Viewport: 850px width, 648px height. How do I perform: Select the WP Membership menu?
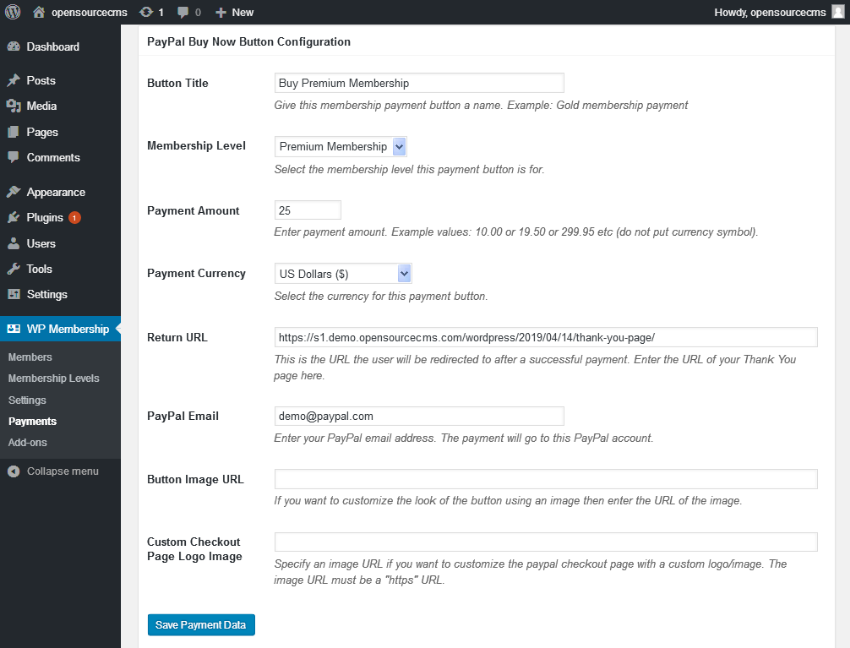tap(60, 329)
